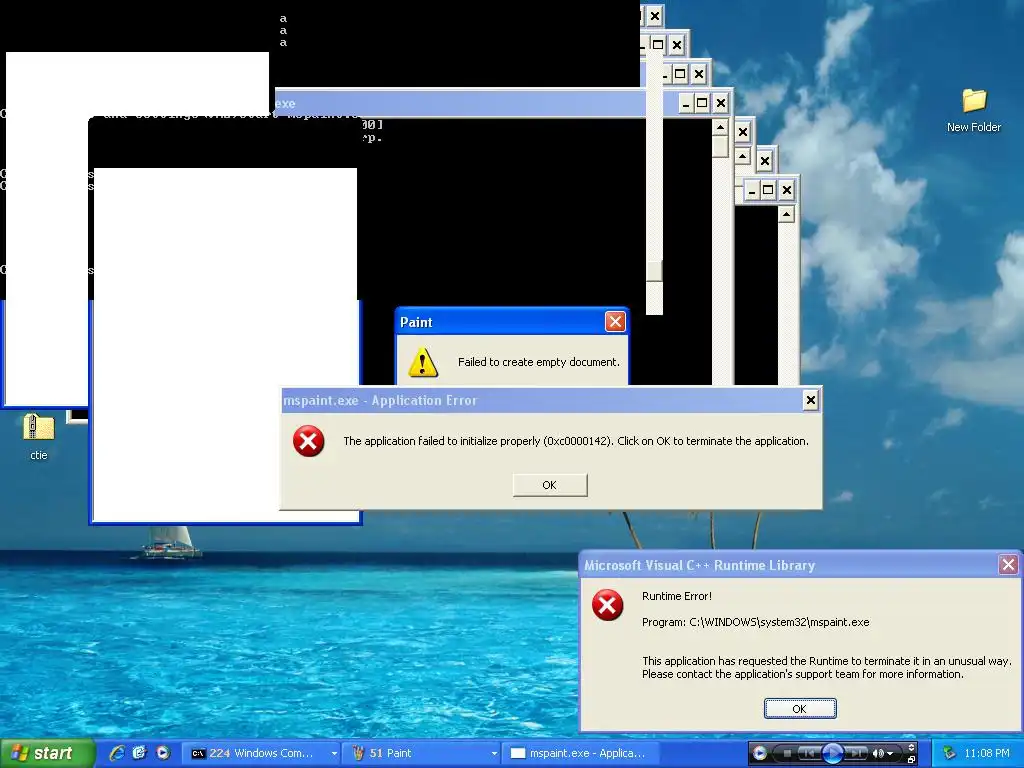The image size is (1024, 768).
Task: Open the 51 Paint taskbar group
Action: coord(421,753)
